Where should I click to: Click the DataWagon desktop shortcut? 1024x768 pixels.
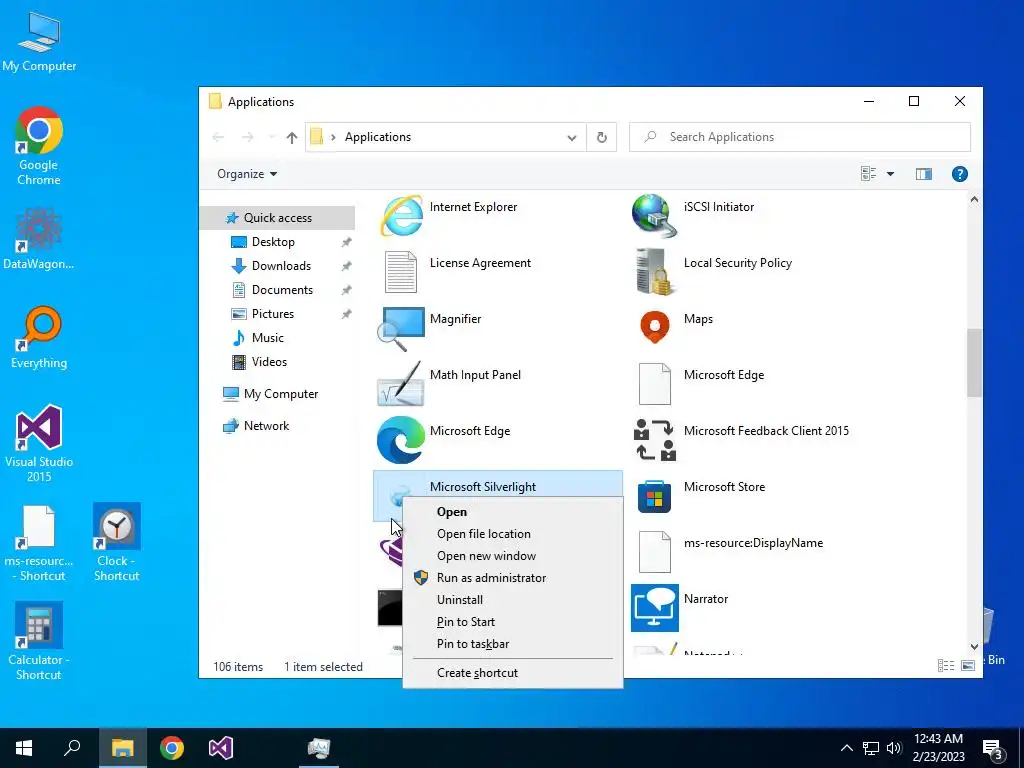point(39,239)
